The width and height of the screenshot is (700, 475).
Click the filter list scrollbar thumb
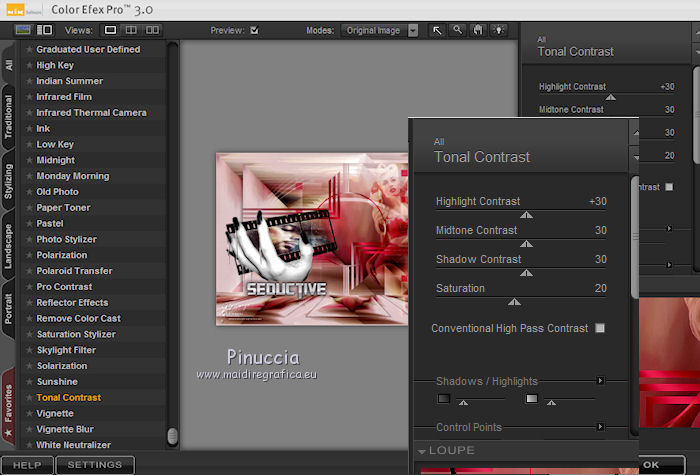click(172, 436)
